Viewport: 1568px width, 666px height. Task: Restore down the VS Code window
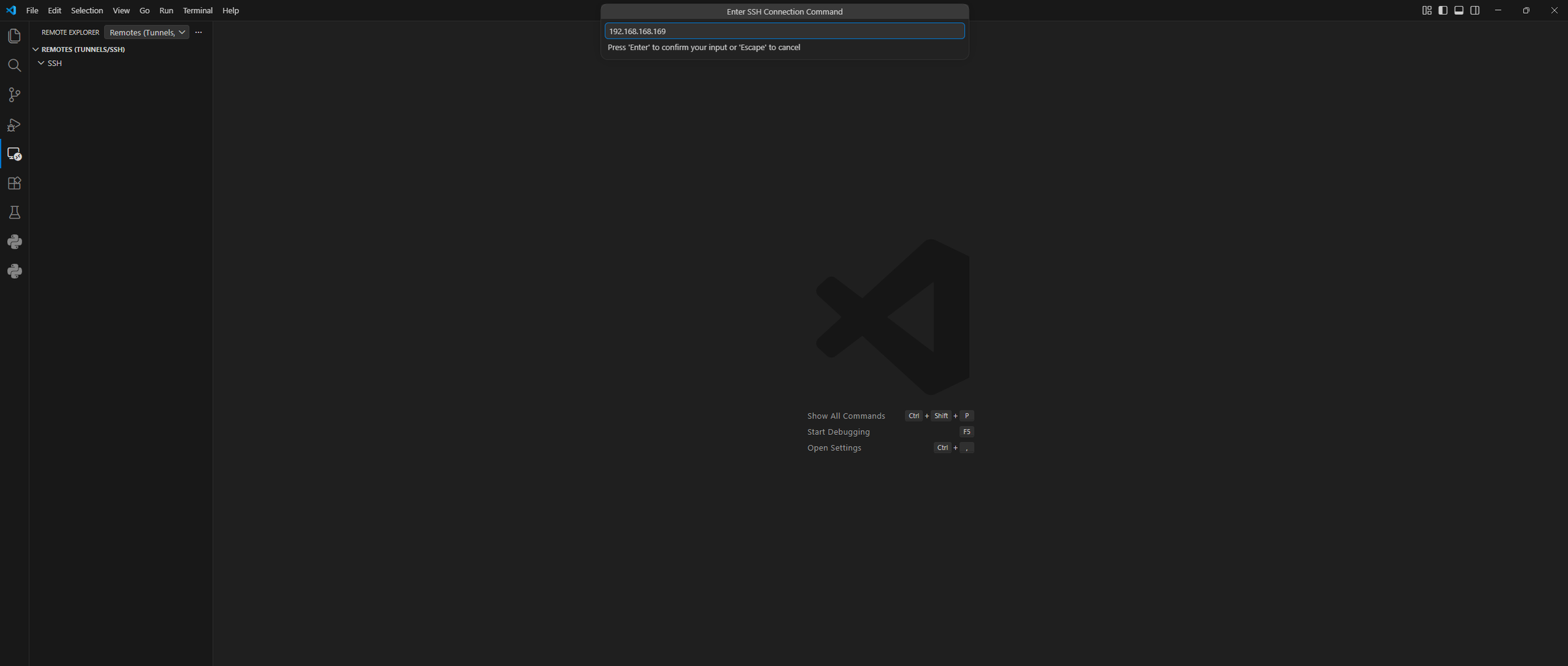pos(1526,10)
